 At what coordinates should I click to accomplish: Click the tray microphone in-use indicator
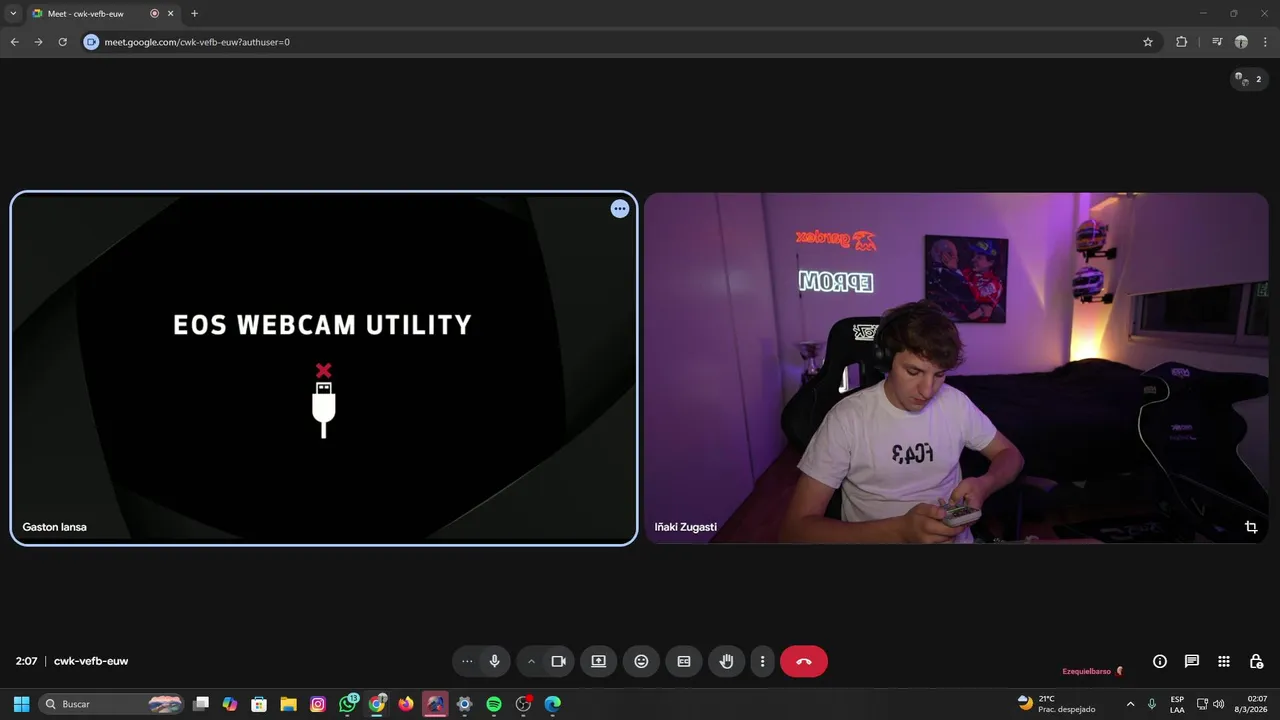pyautogui.click(x=1152, y=704)
